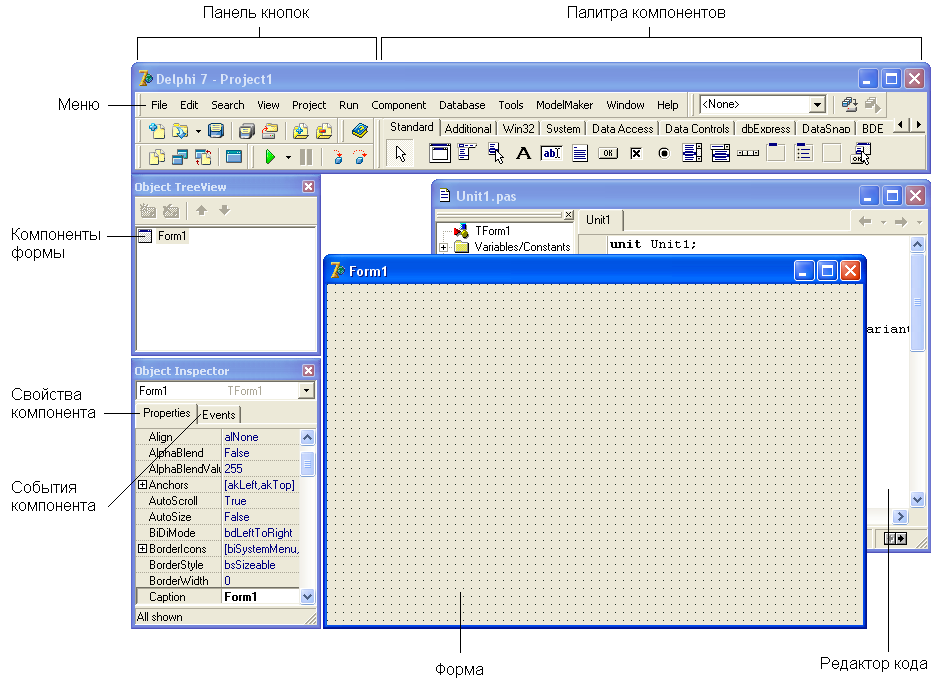Viewport: 950px width, 681px height.
Task: Switch to the Data Access palette tab
Action: coord(622,128)
